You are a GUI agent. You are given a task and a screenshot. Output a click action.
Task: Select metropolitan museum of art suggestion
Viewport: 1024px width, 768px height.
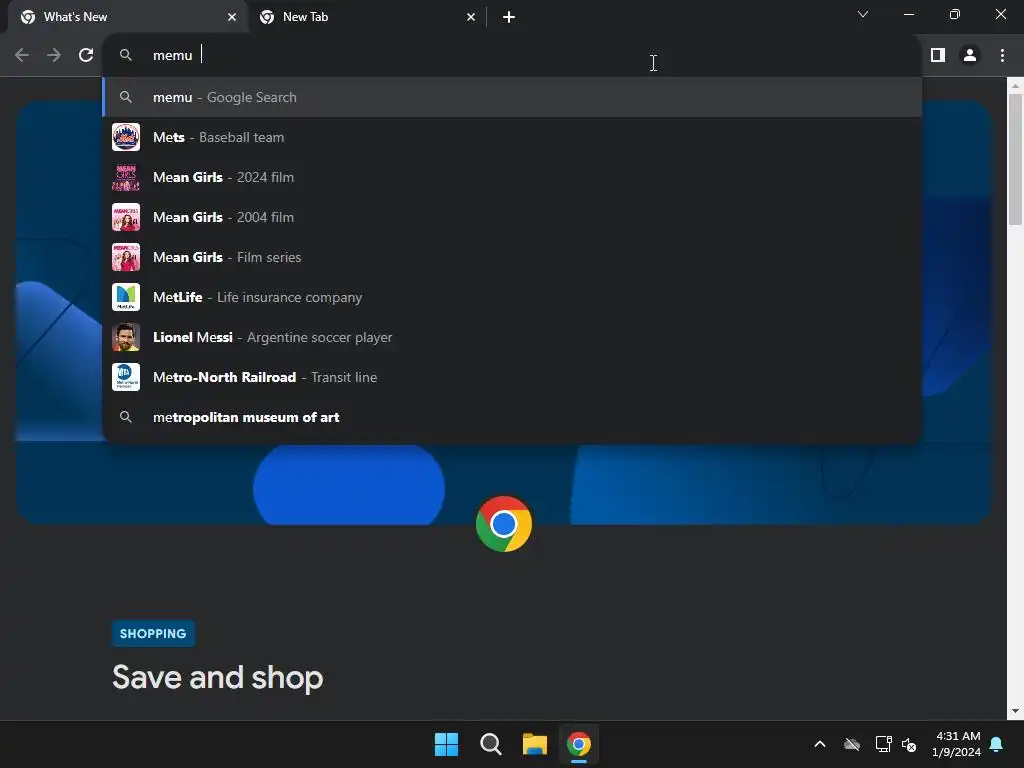click(513, 417)
